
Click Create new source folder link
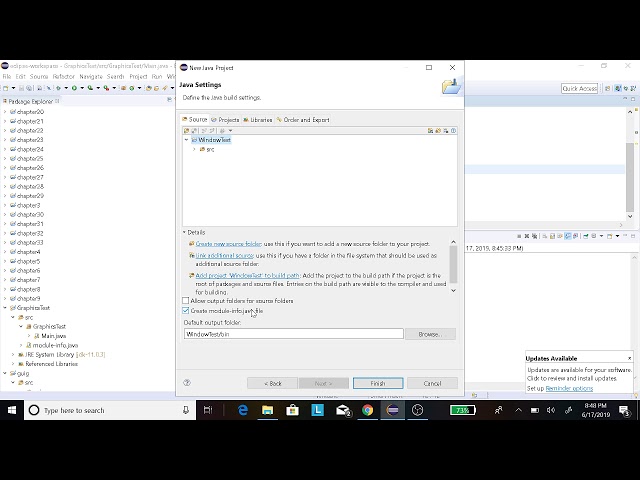(229, 244)
